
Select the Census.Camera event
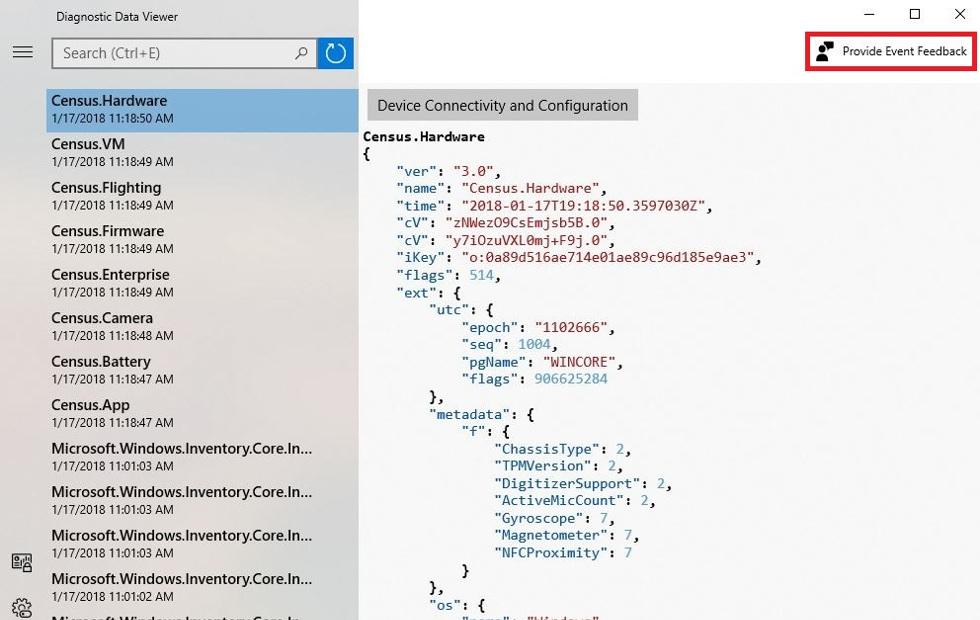click(x=202, y=327)
